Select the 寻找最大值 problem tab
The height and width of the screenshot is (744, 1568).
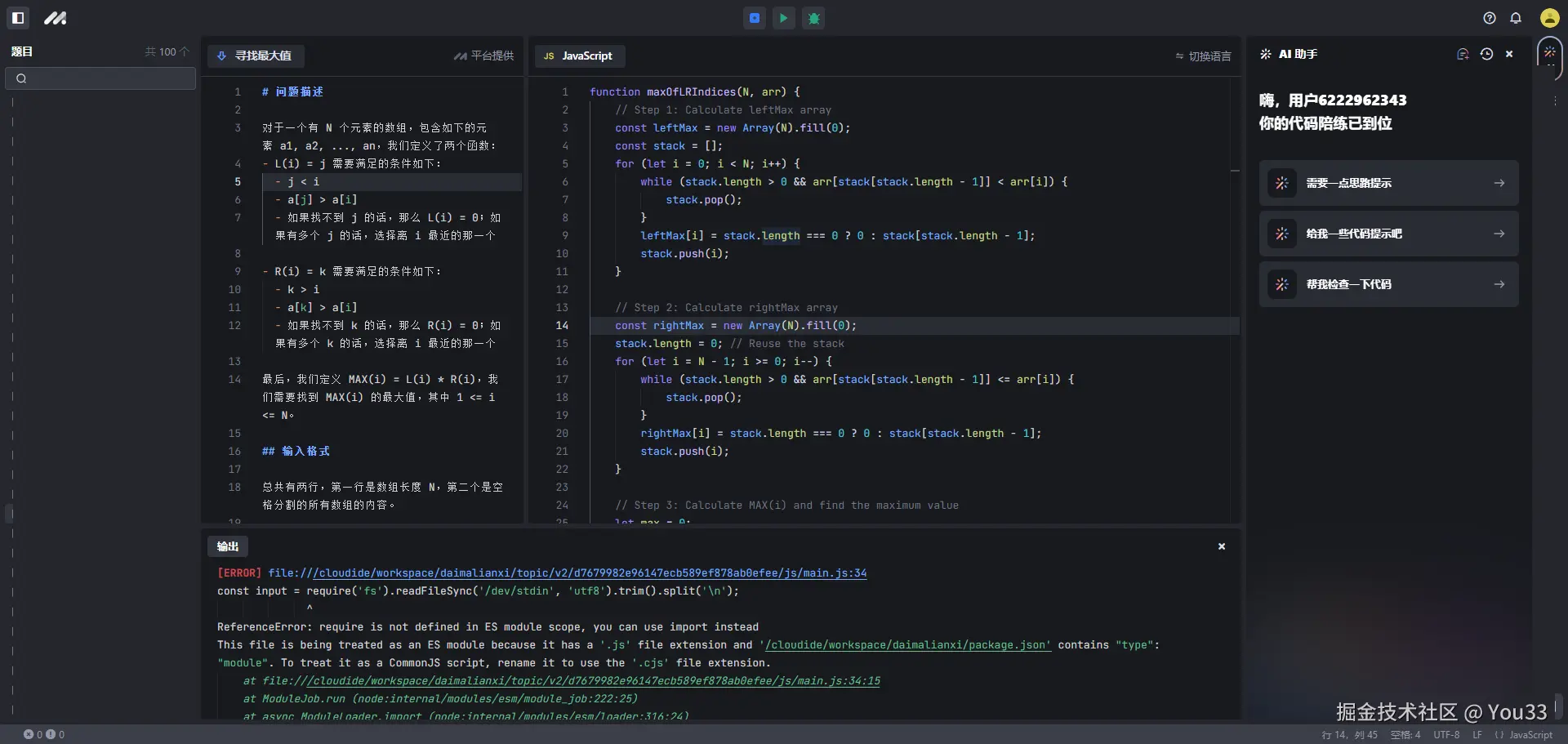coord(256,56)
